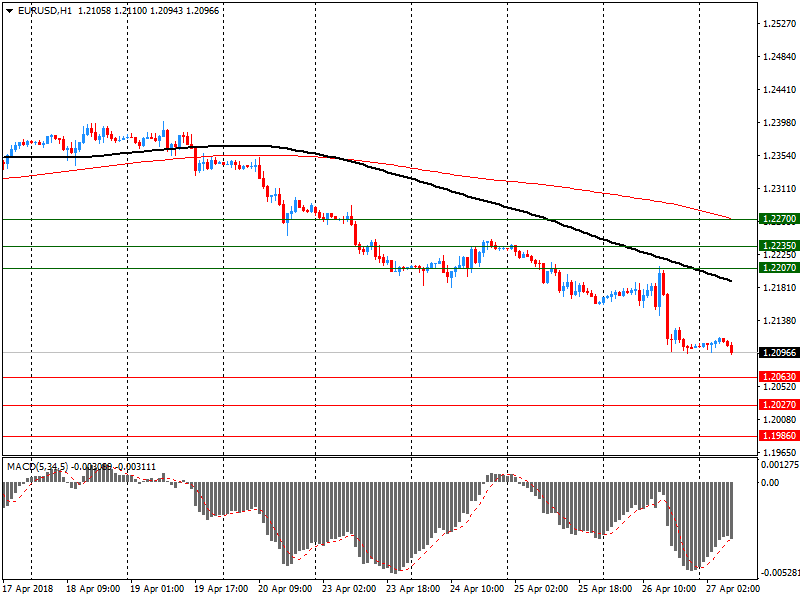Open the EURUSD,H1 chart dropdown triangle
Viewport: 800px width, 600px height.
pos(9,11)
